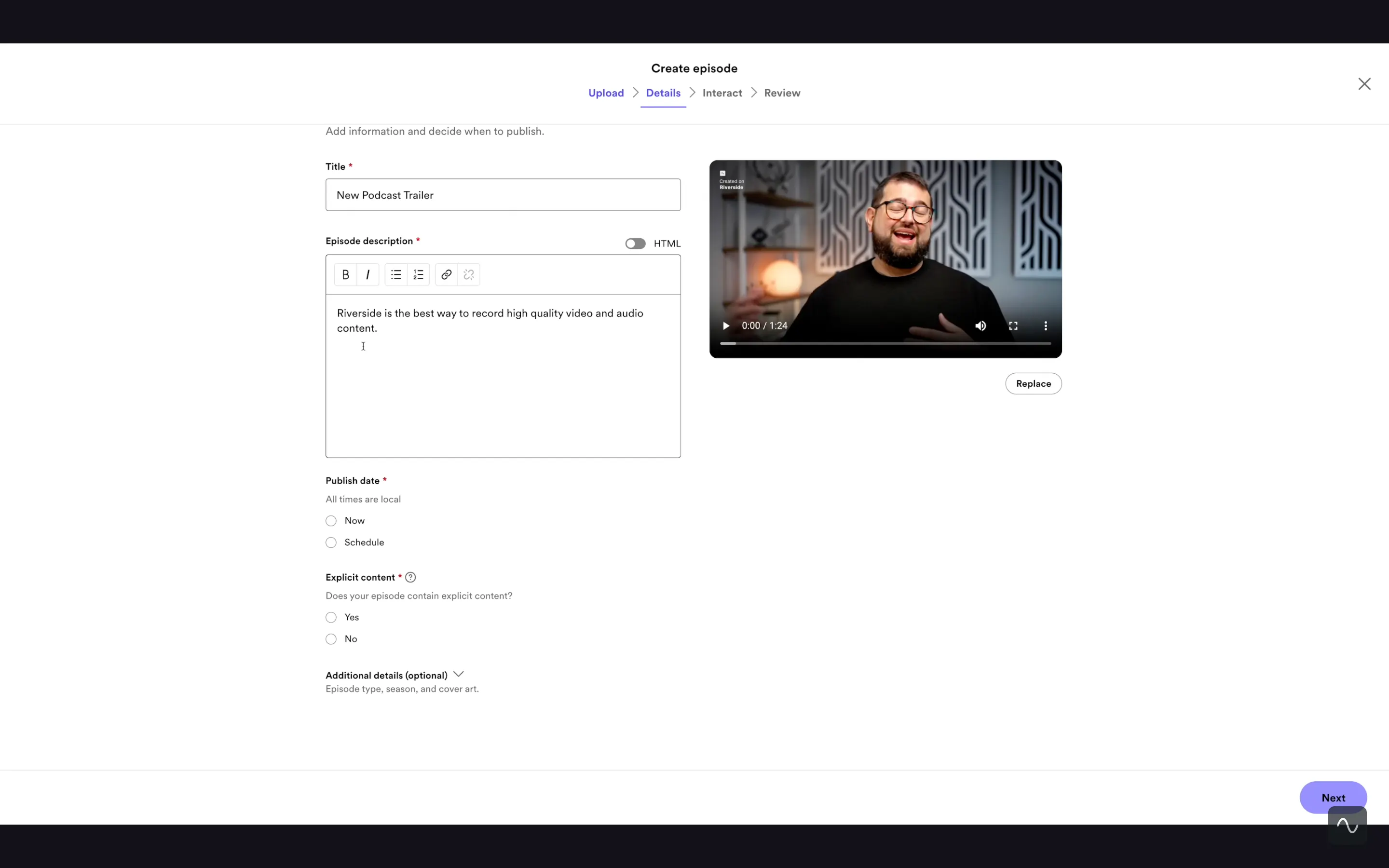Click the Ordered list icon

[418, 274]
